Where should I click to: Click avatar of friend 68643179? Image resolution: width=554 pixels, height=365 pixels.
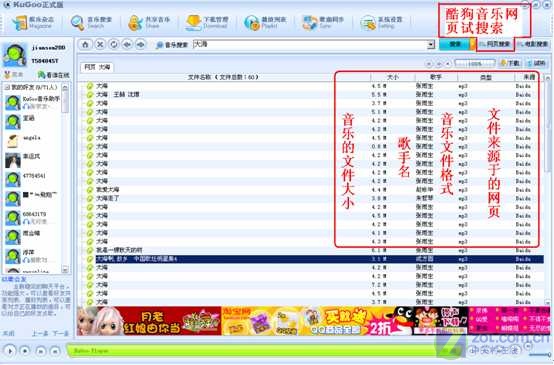pos(13,218)
